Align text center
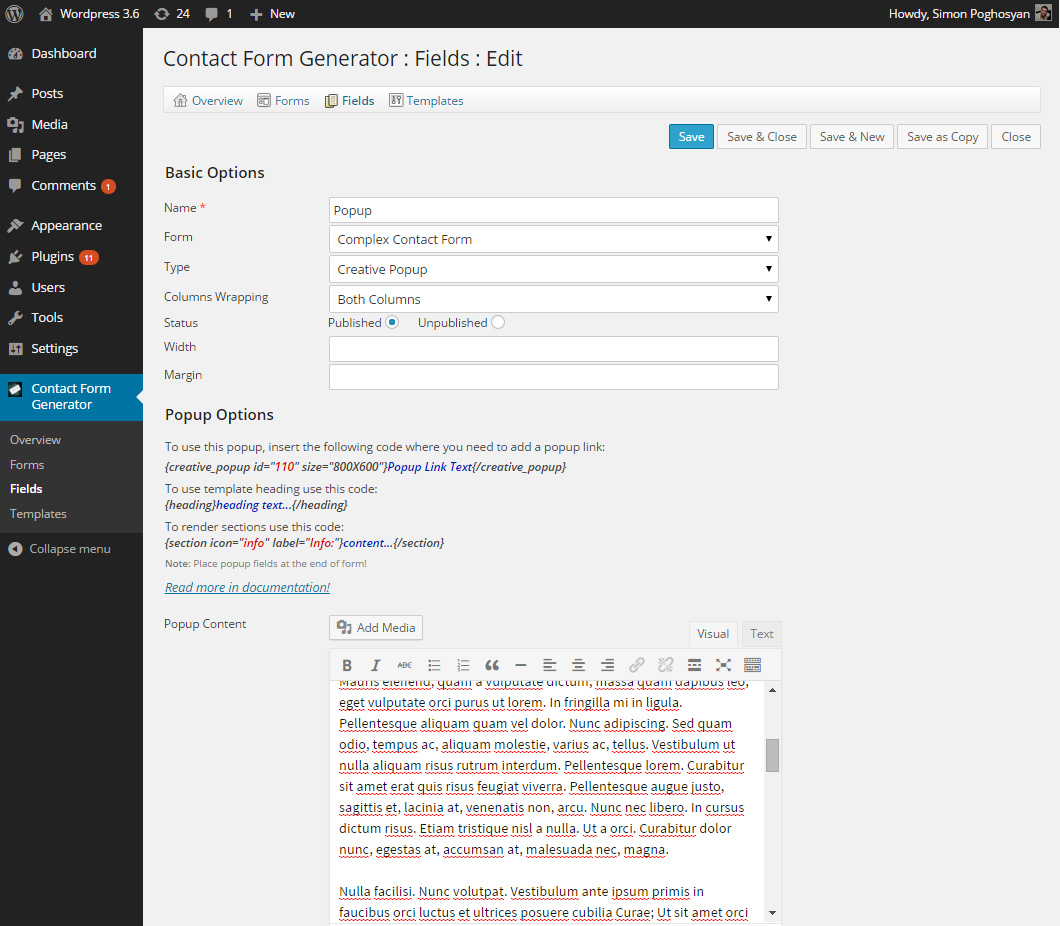This screenshot has width=1060, height=926. click(579, 665)
